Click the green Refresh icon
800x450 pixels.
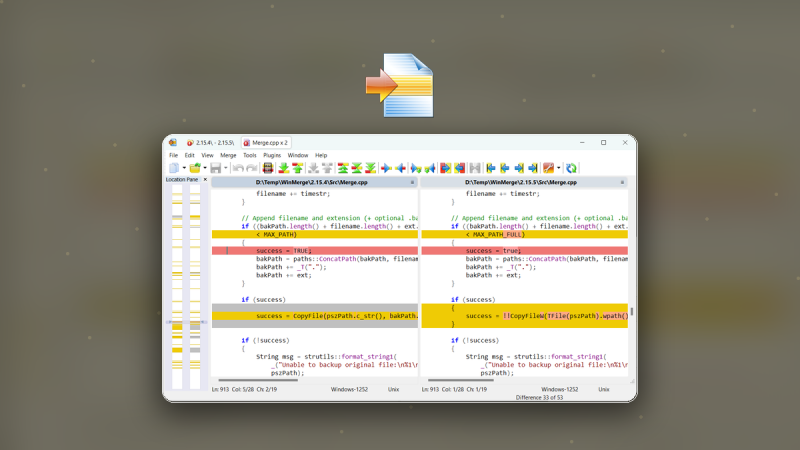pyautogui.click(x=571, y=168)
